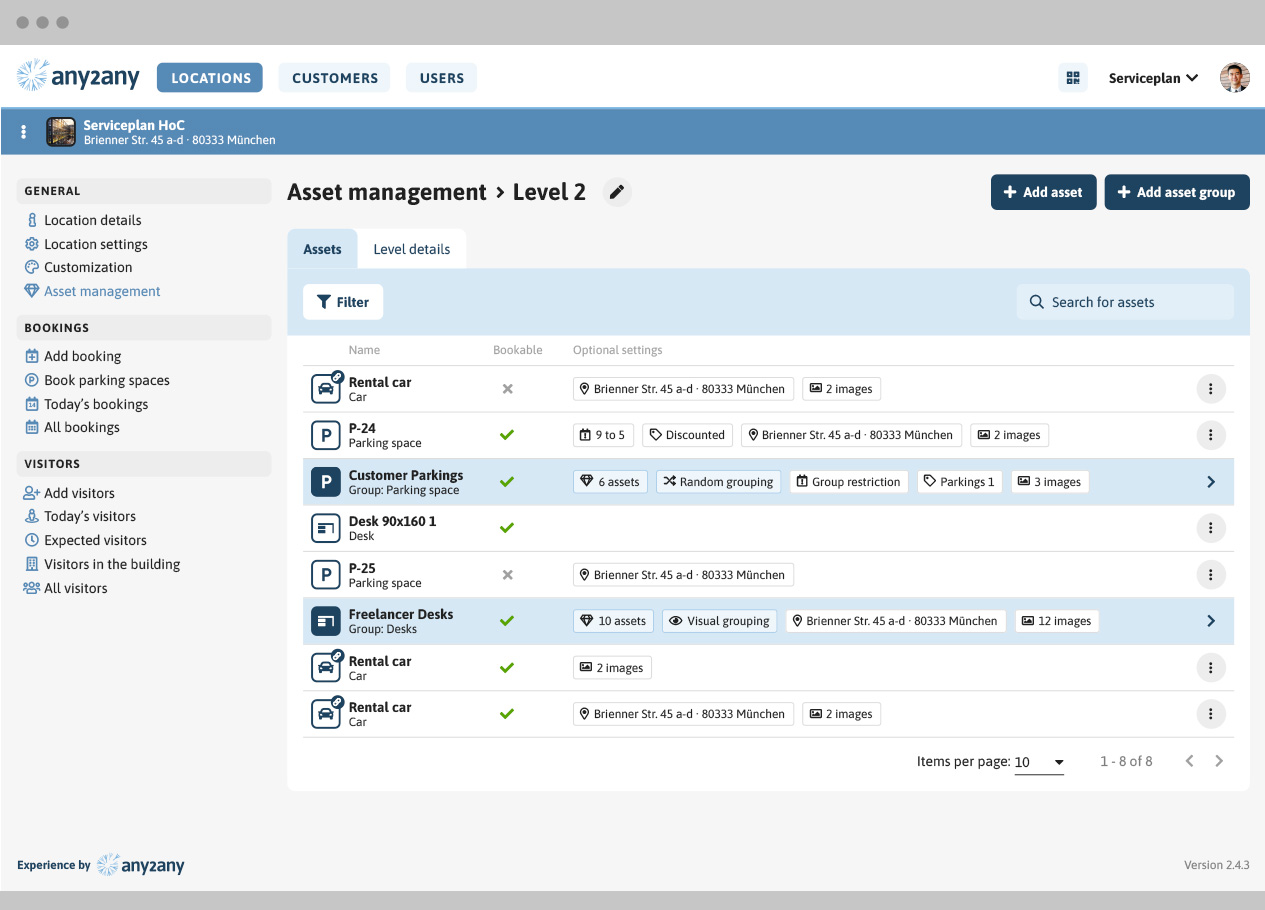1265x910 pixels.
Task: Open three-dot menu for Desk 90x160 1
Action: [1210, 528]
